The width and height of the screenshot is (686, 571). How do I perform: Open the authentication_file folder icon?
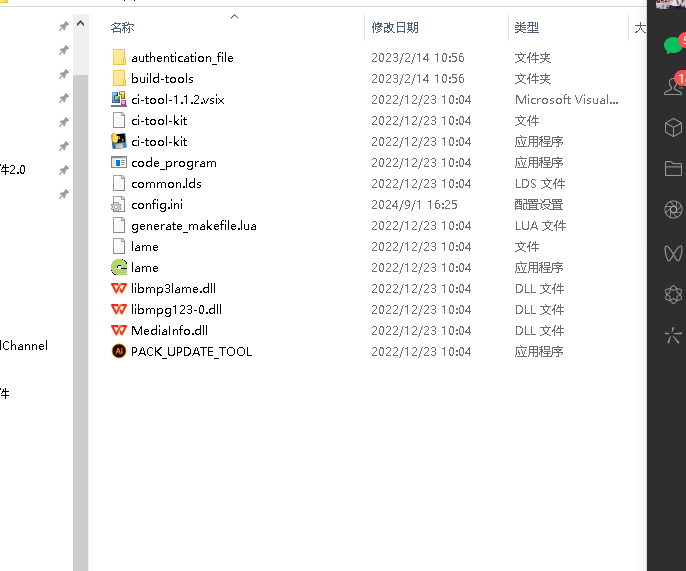click(119, 57)
